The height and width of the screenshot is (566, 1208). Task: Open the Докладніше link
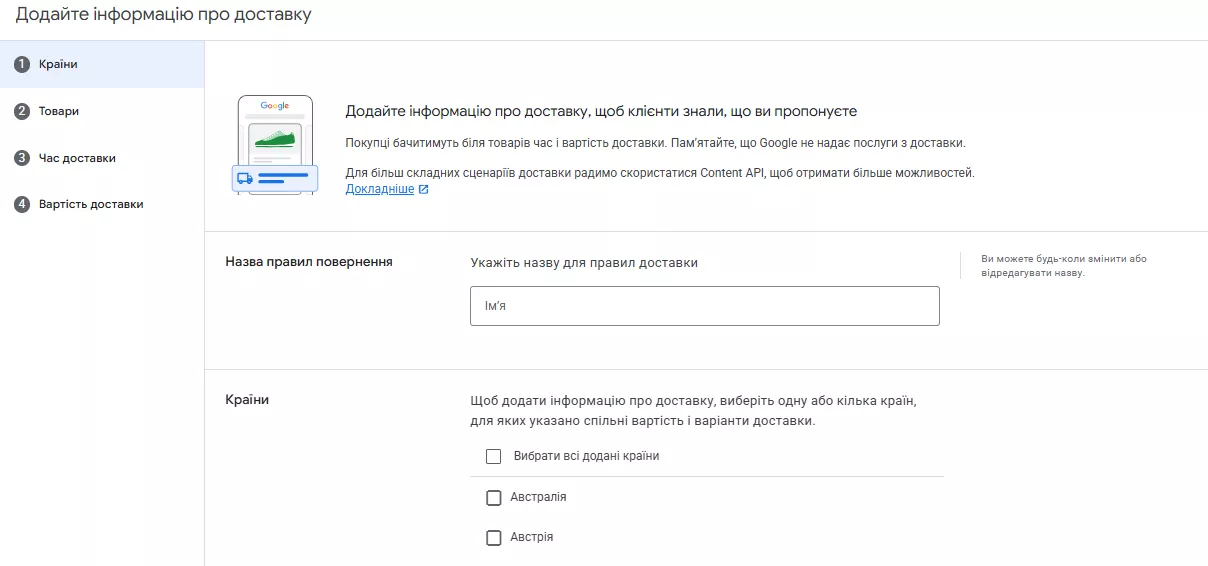pyautogui.click(x=379, y=189)
